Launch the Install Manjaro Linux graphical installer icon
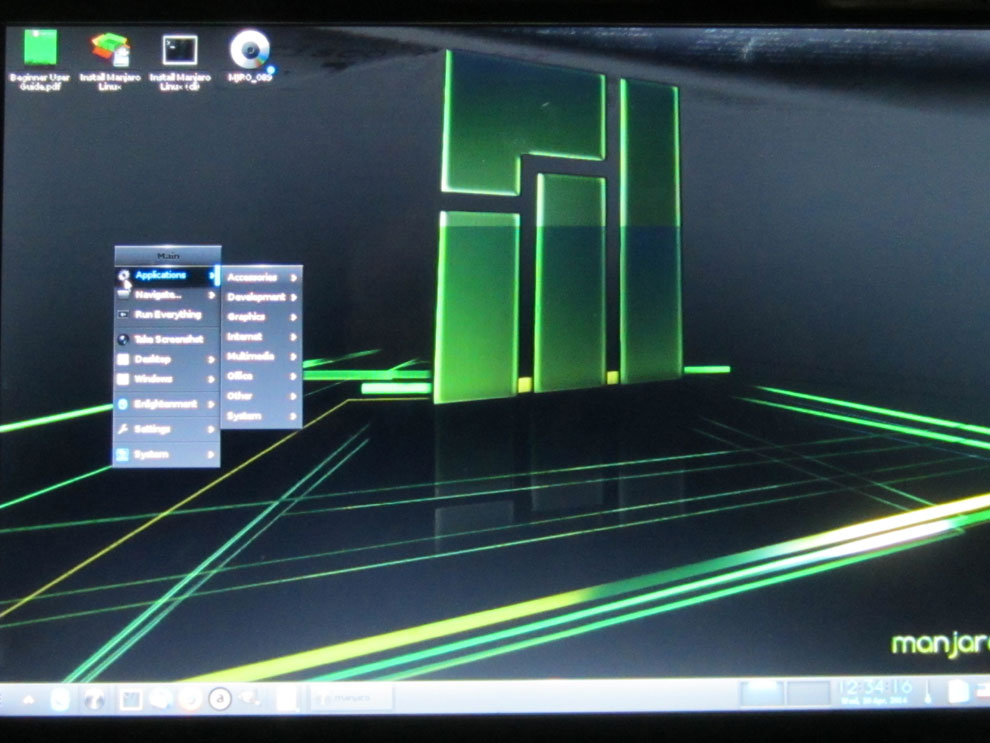The width and height of the screenshot is (990, 743). click(x=110, y=61)
